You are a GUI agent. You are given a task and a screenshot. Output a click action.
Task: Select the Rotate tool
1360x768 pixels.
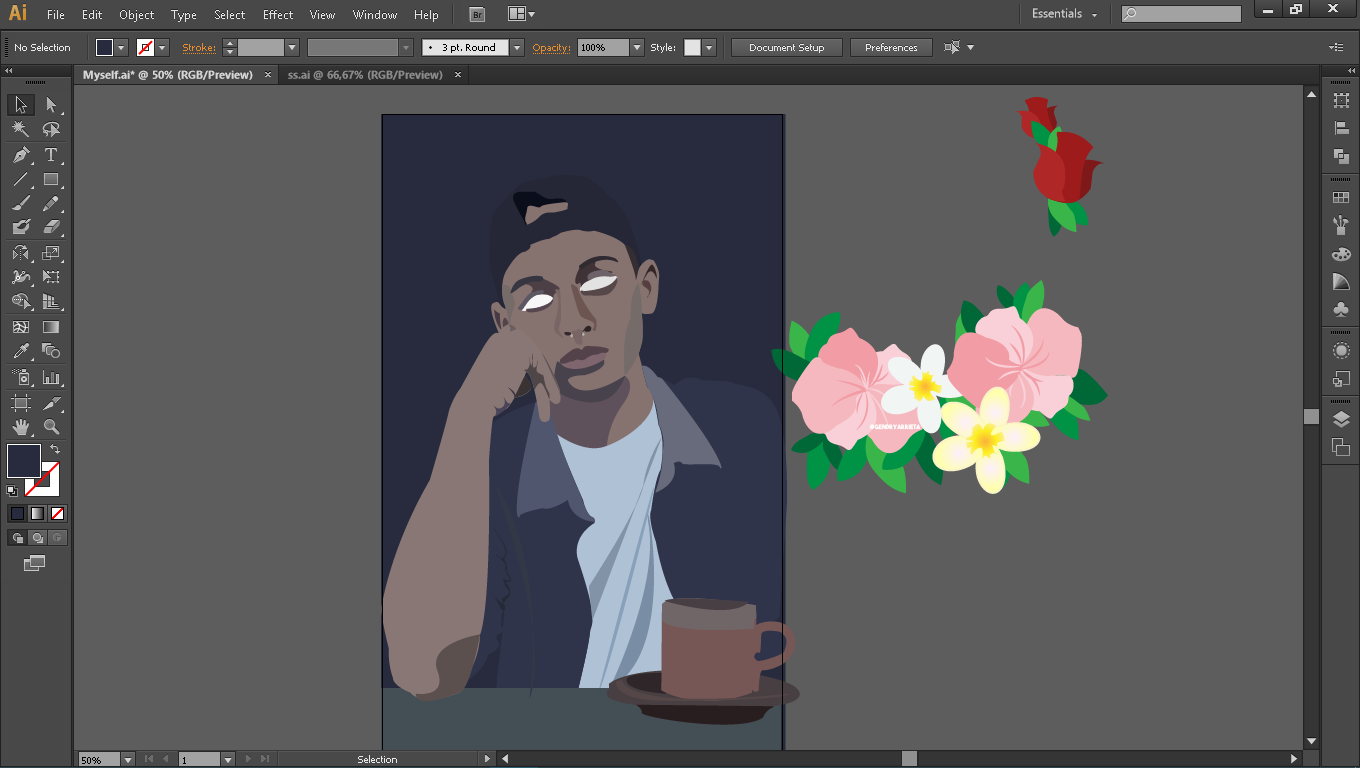pos(20,253)
